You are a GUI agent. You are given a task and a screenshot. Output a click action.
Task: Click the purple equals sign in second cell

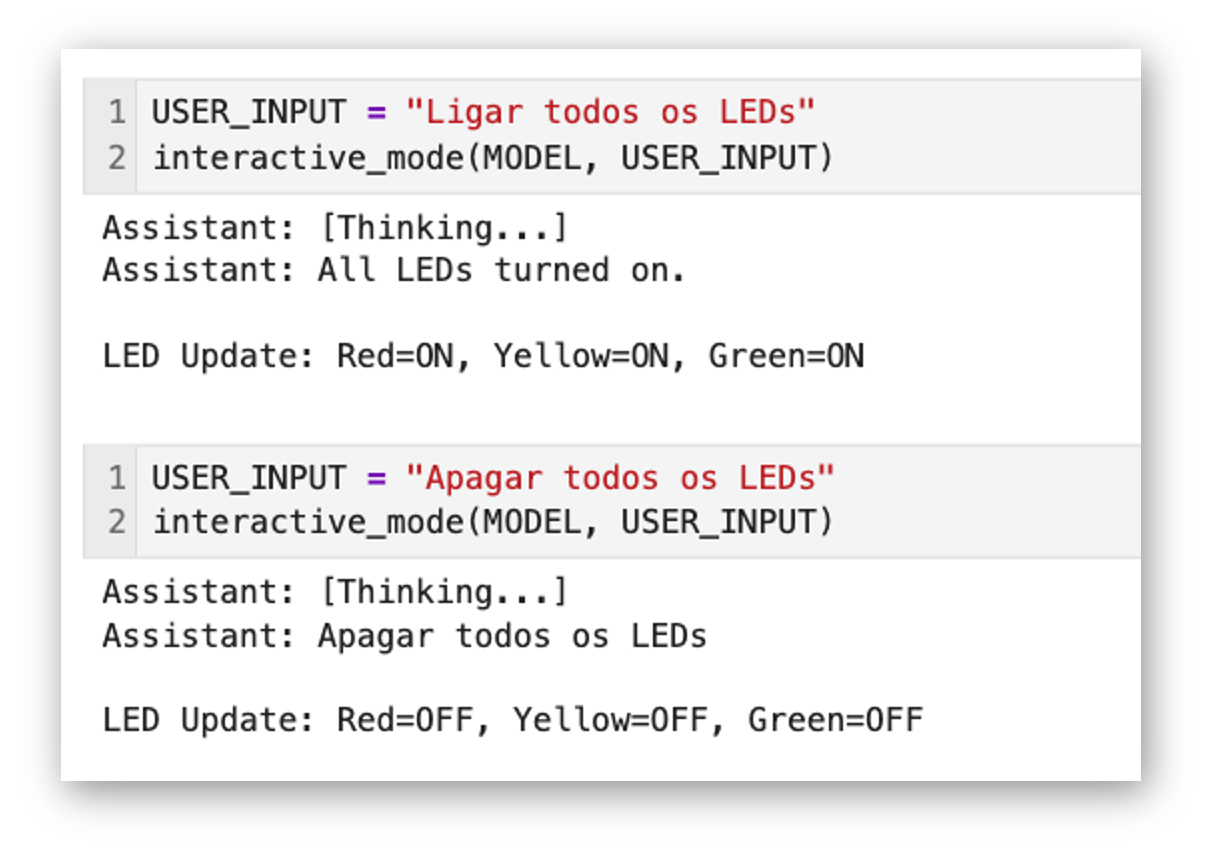pyautogui.click(x=376, y=478)
